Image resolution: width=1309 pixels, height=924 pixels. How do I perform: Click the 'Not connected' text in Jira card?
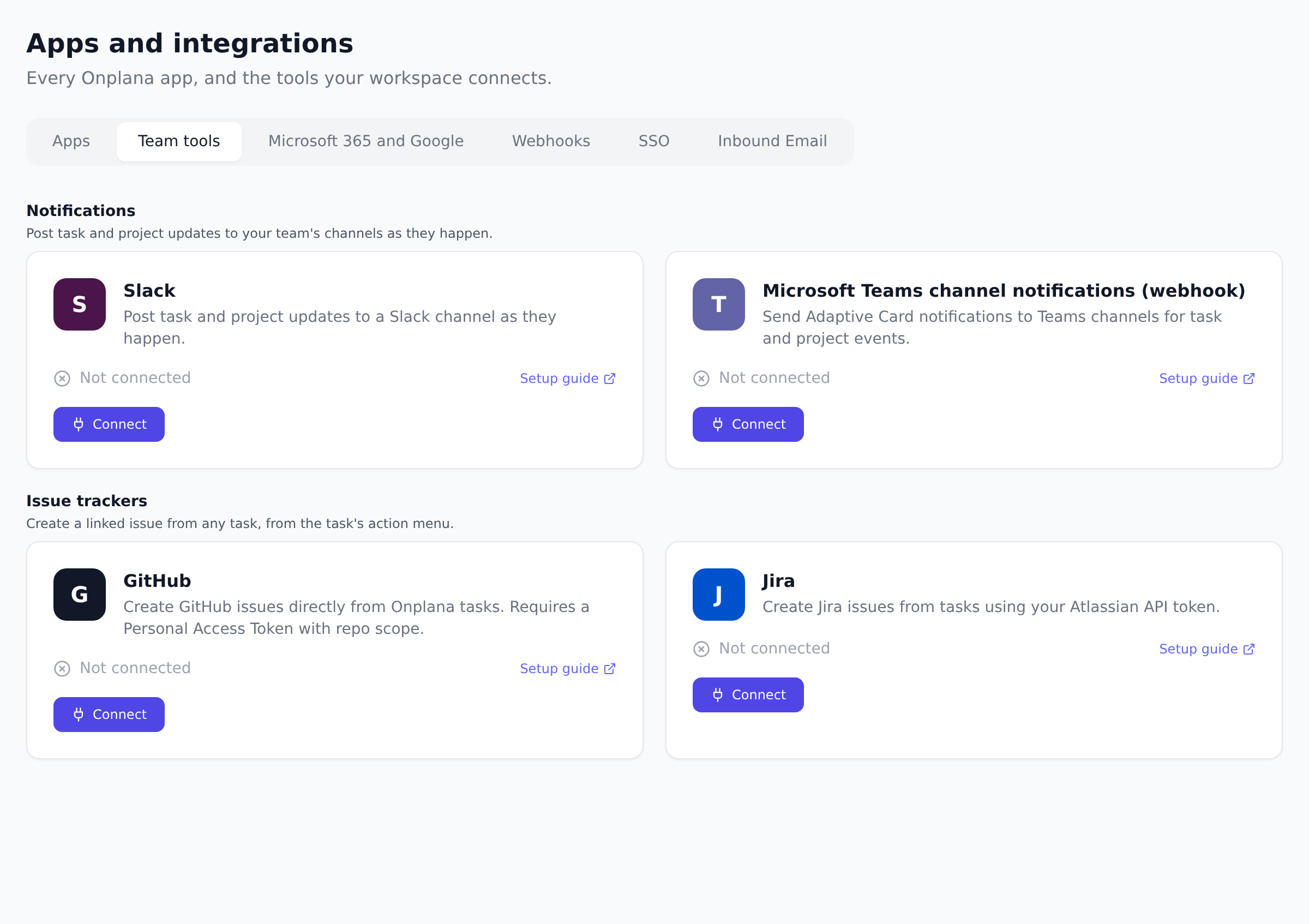(774, 649)
